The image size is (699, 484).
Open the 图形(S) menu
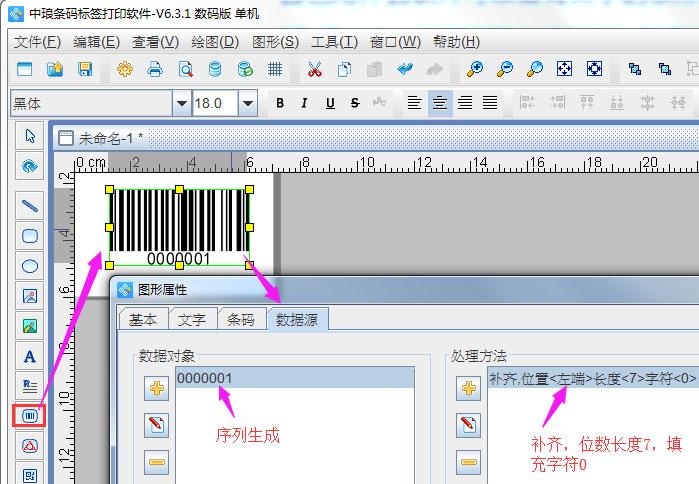tap(275, 42)
